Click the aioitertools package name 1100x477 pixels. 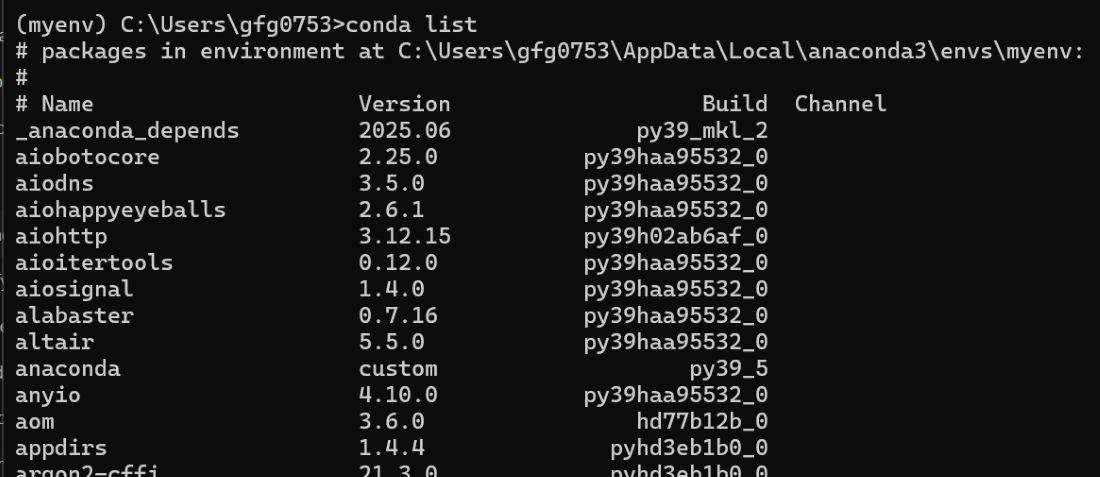point(94,263)
